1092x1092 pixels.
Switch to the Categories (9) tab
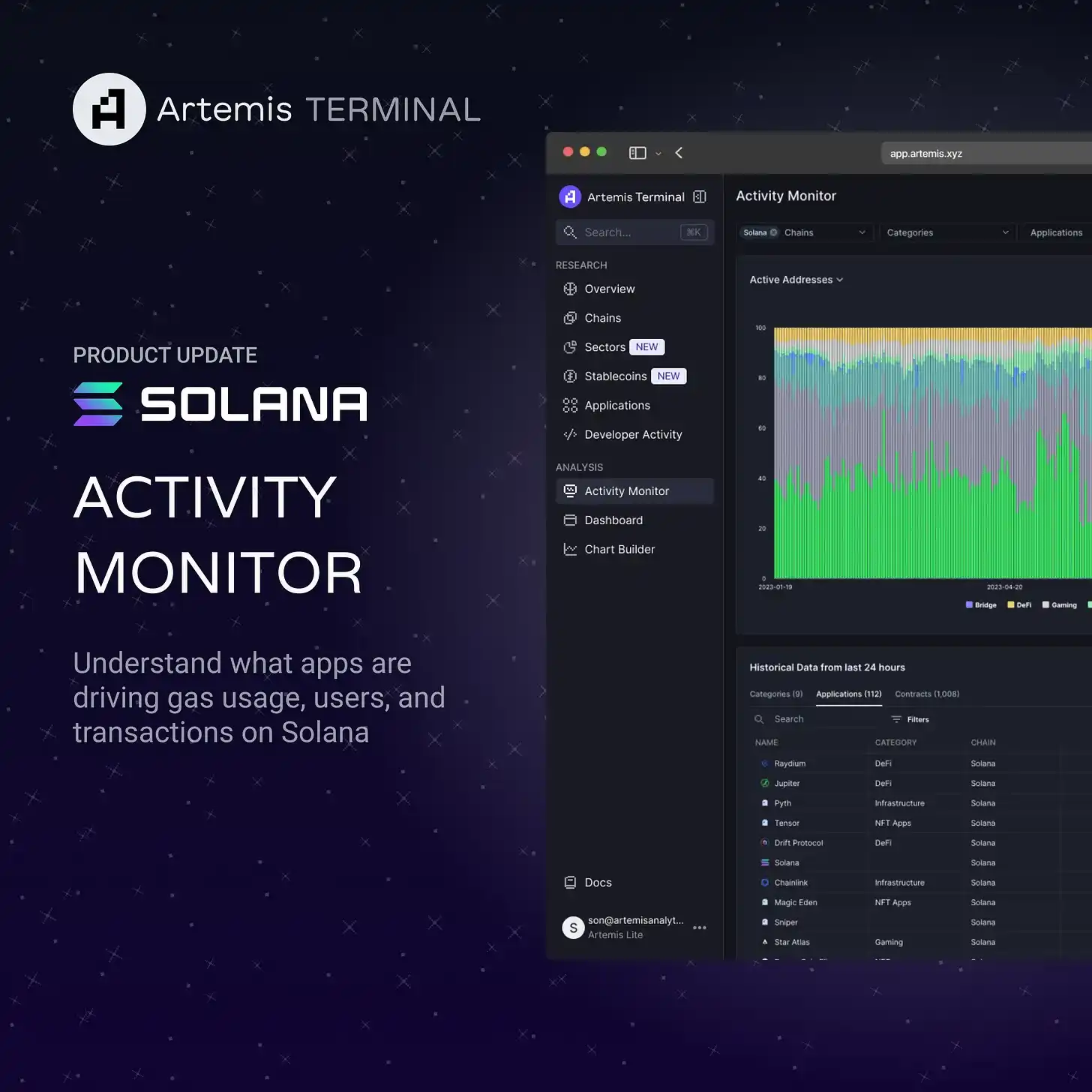coord(776,694)
